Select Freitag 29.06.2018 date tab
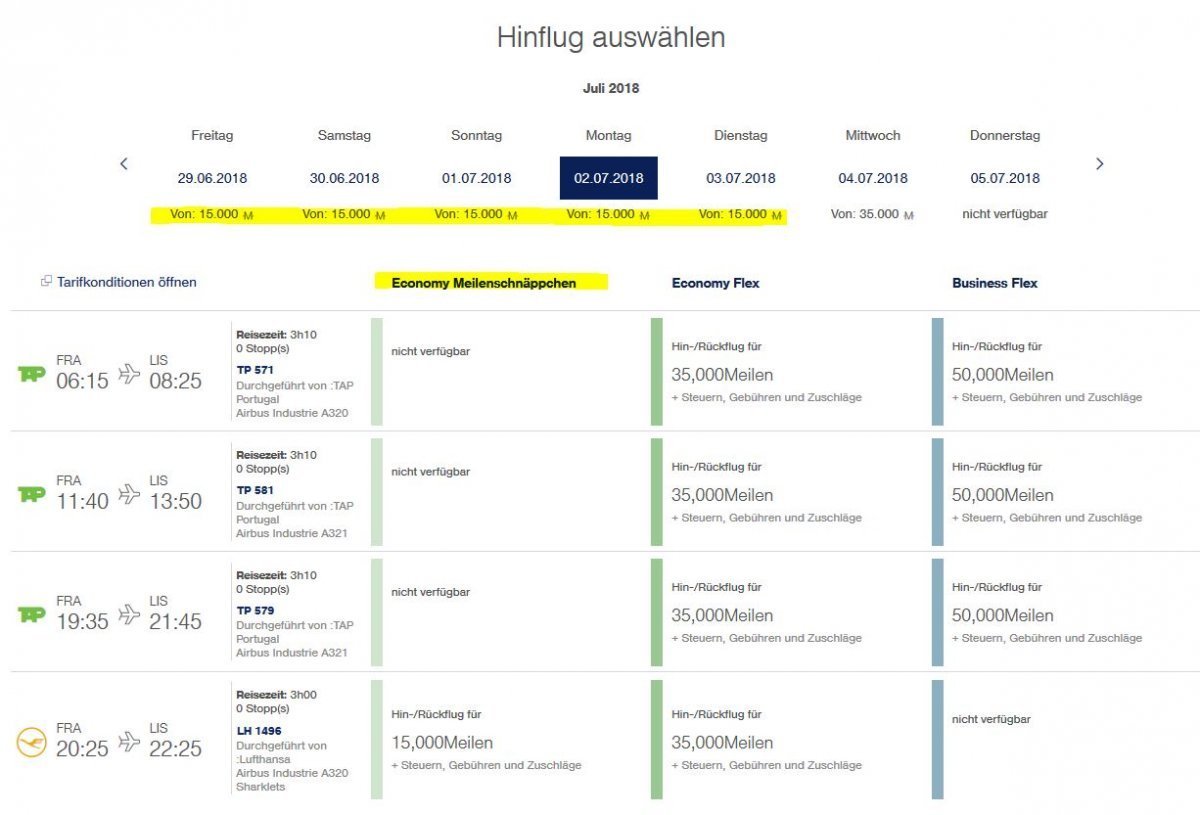The height and width of the screenshot is (815, 1200). [212, 178]
